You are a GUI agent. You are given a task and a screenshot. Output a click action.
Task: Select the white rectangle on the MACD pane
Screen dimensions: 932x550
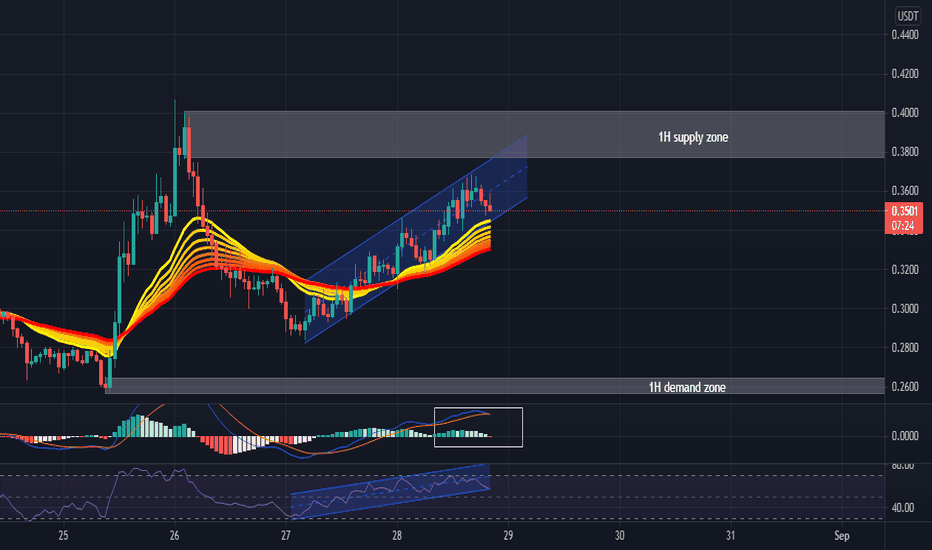pyautogui.click(x=478, y=427)
